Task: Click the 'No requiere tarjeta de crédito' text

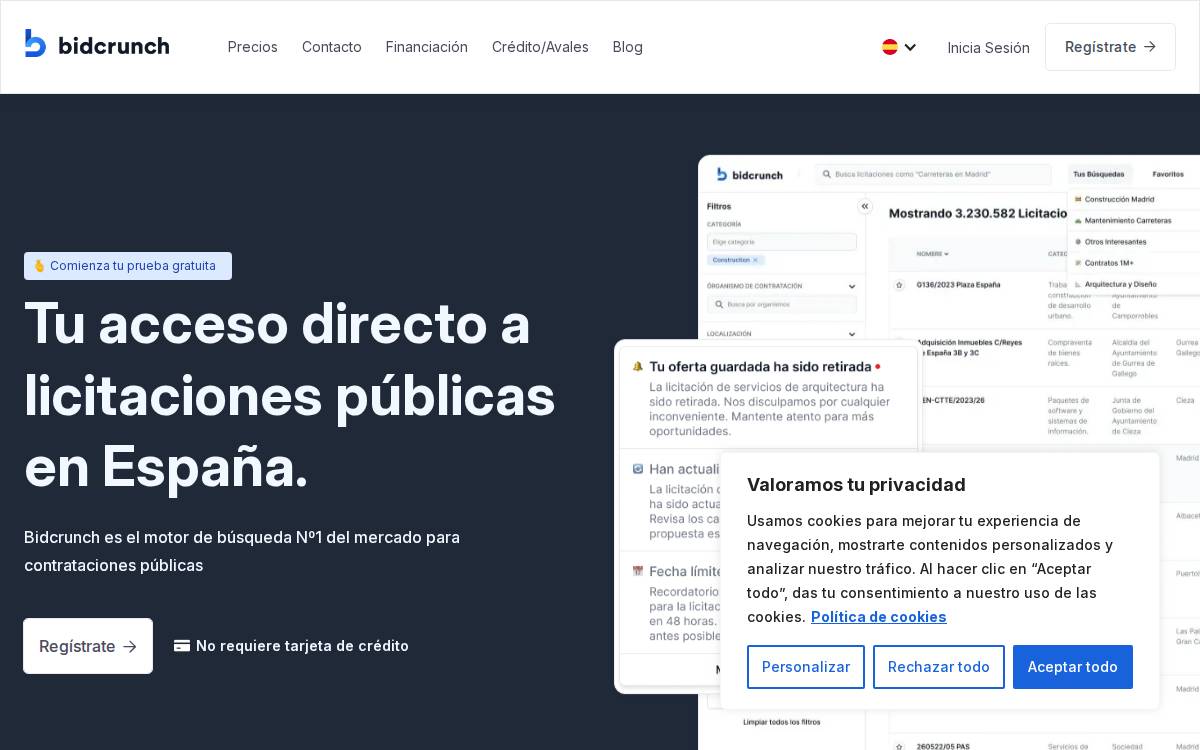Action: pos(302,646)
